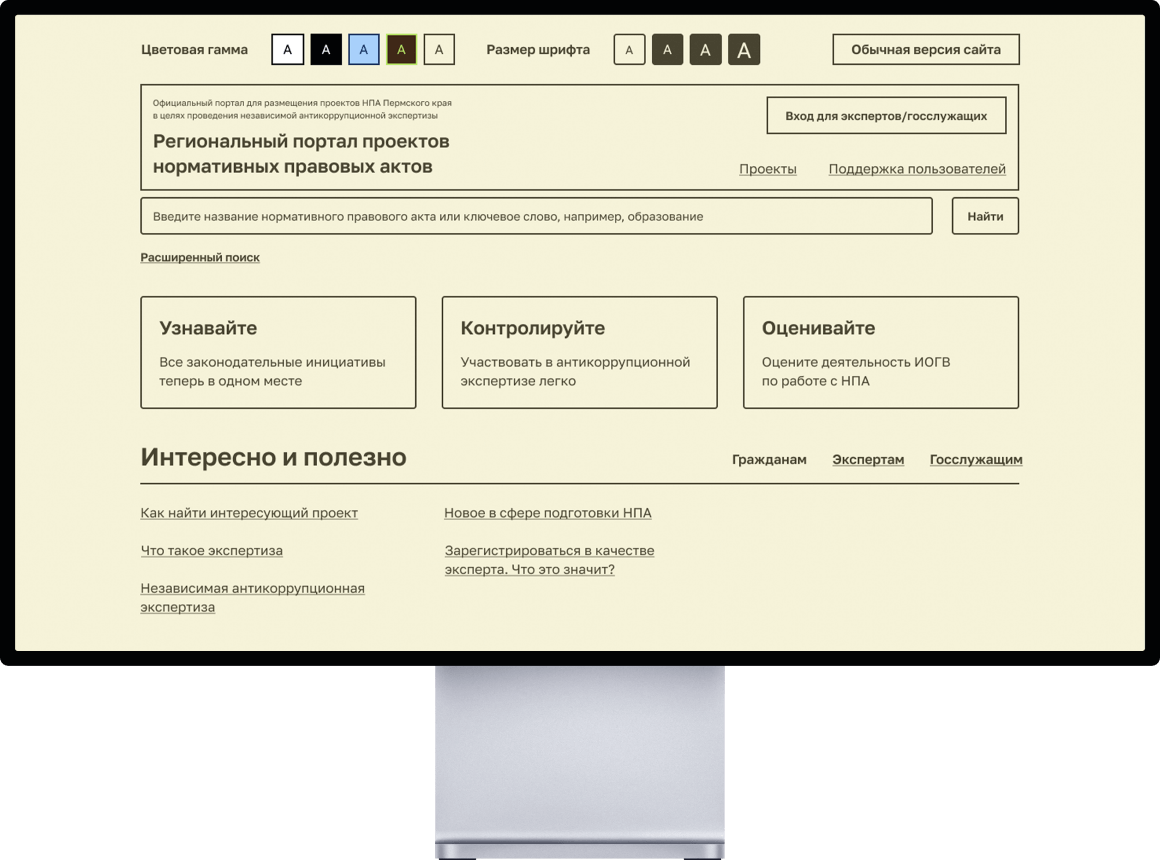Screen dimensions: 1160x860
Task: Click the search input field for legal acts
Action: 536,216
